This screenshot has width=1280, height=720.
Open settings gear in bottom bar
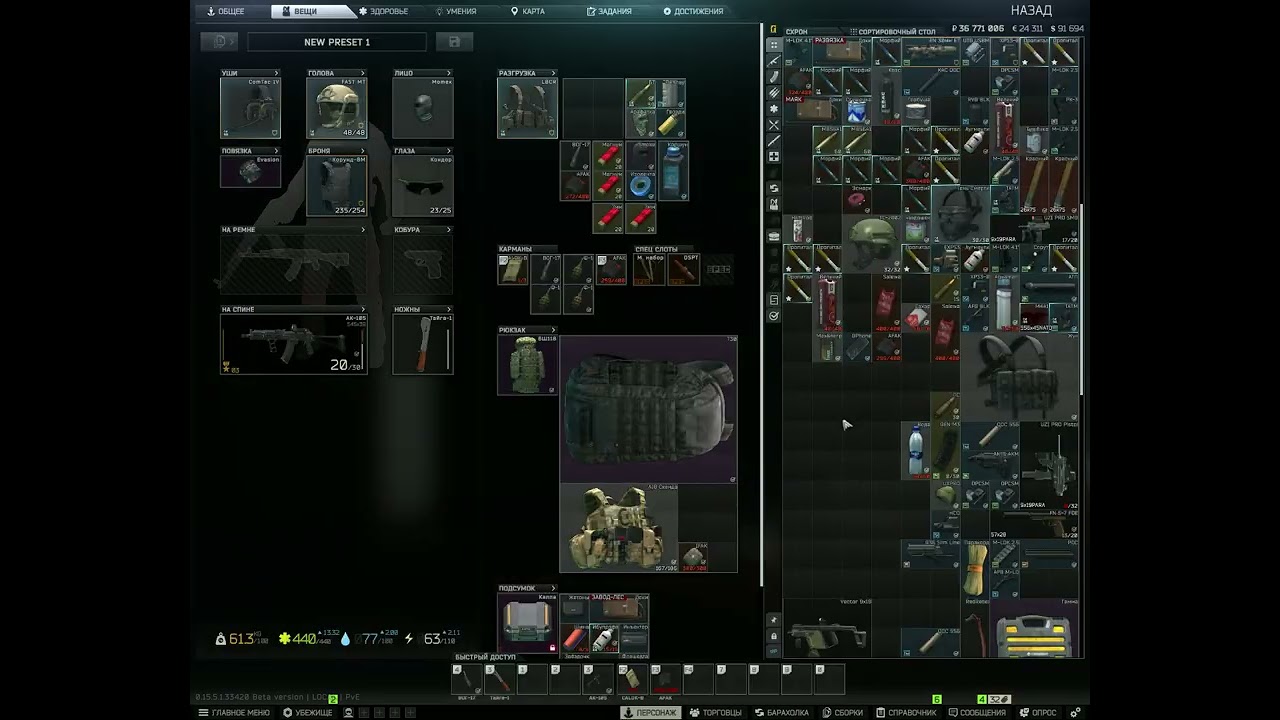pyautogui.click(x=1075, y=713)
